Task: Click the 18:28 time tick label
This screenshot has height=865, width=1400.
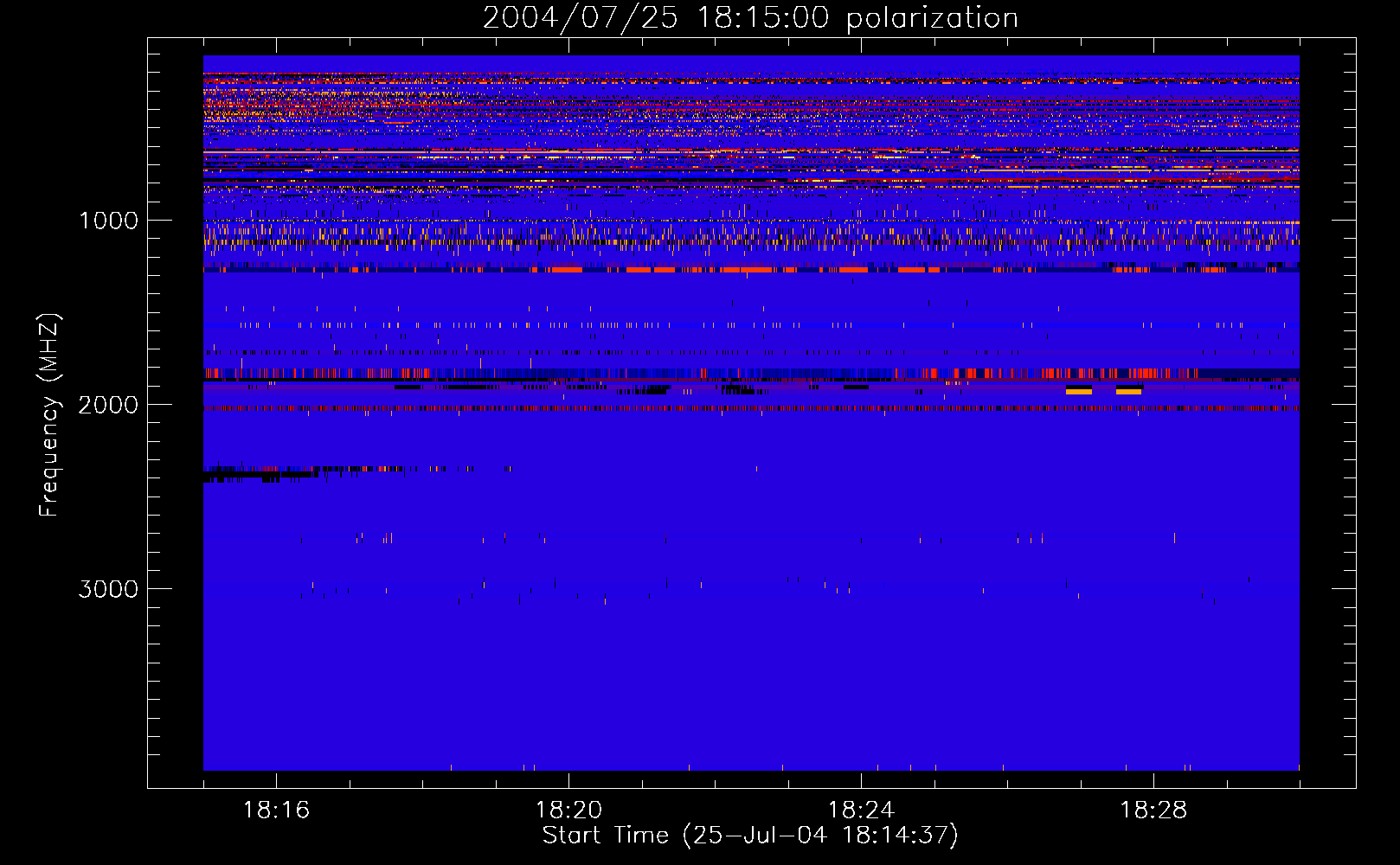Action: 1153,811
